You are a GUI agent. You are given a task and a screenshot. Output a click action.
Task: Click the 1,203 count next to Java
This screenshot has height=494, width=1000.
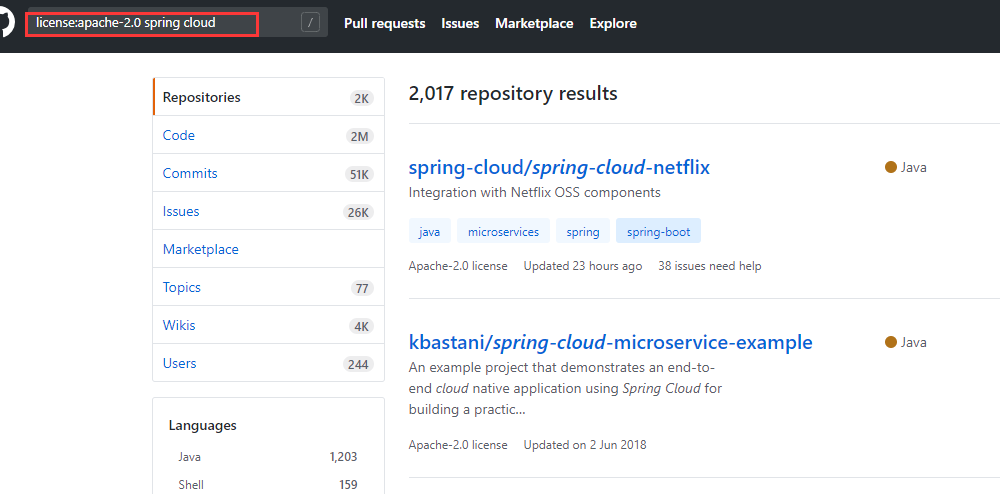coord(343,457)
